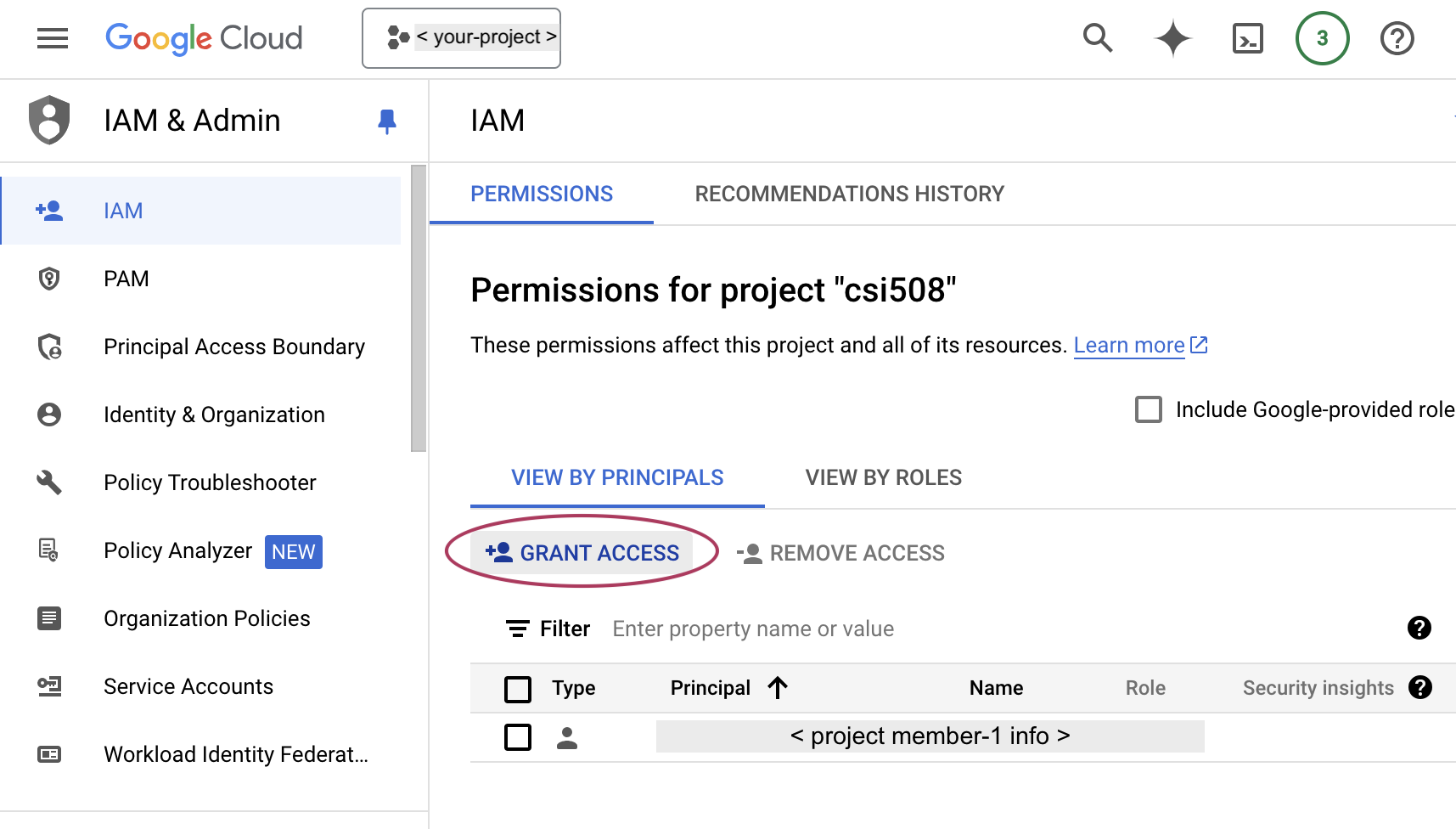Screen dimensions: 1456x829
Task: Click the IAM add-person sidebar icon
Action: [49, 211]
